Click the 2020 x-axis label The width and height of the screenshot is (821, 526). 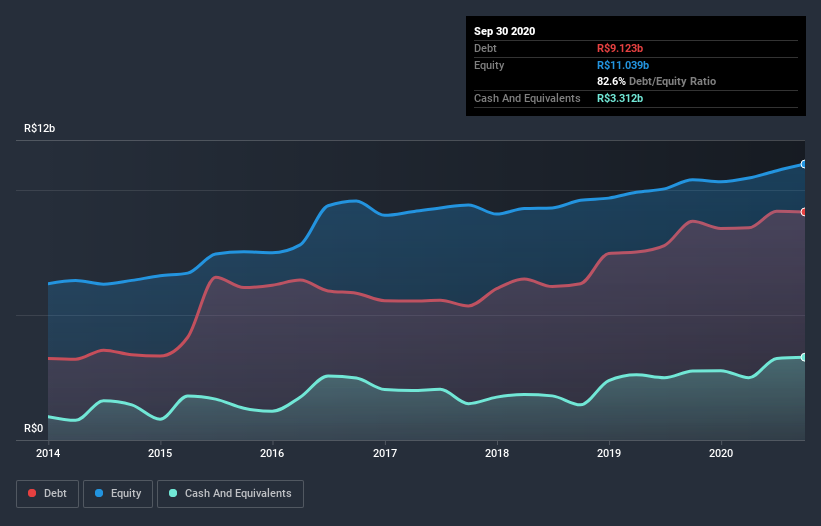click(x=720, y=453)
